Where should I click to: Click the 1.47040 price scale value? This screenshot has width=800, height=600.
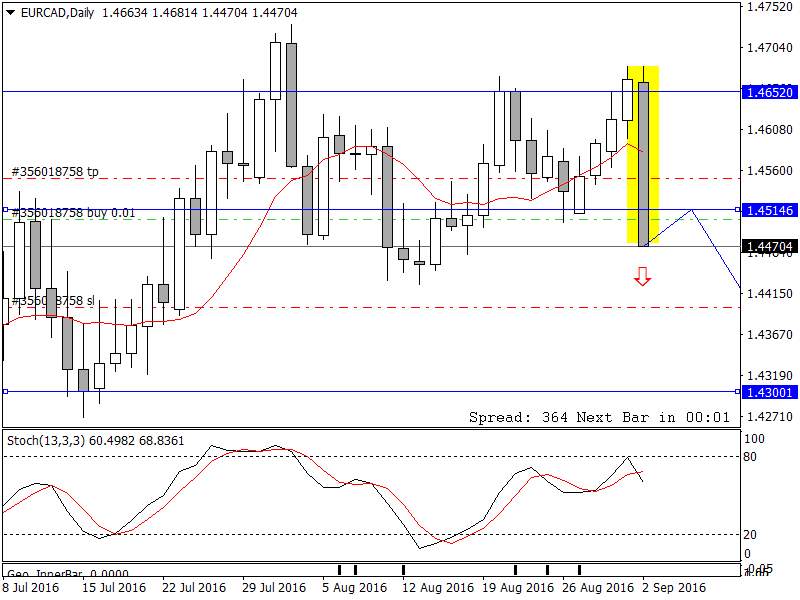pos(770,48)
